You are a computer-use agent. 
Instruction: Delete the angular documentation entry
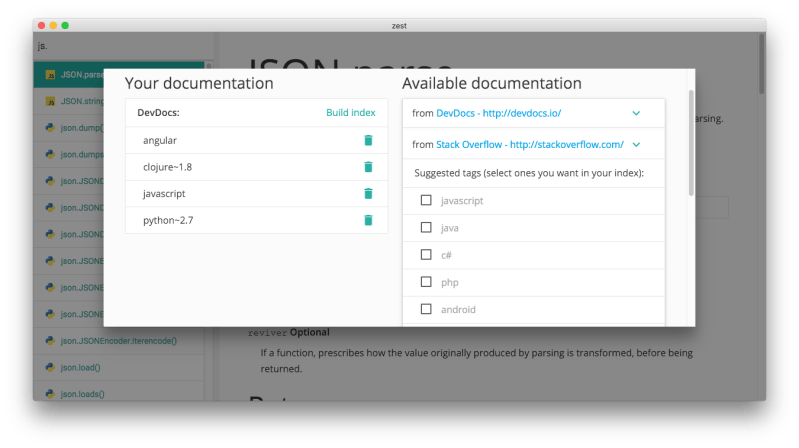pyautogui.click(x=368, y=140)
